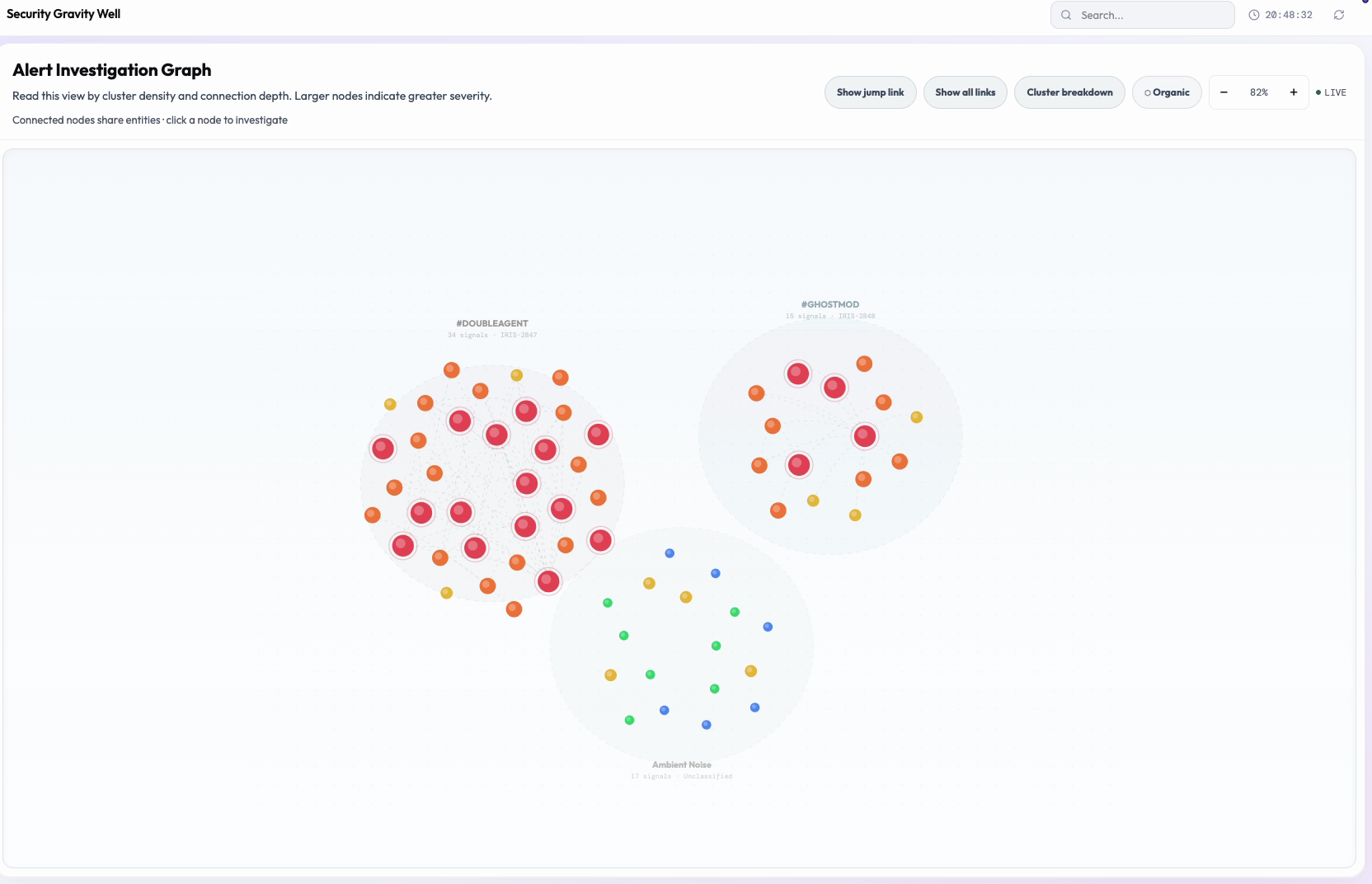Select the #GHOSTMOD cluster label
The image size is (1372, 884).
pyautogui.click(x=830, y=304)
